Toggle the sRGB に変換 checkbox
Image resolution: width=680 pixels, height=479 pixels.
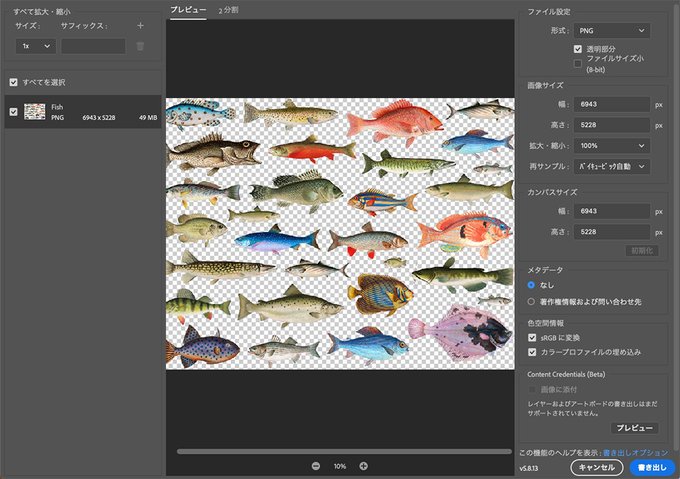[532, 337]
